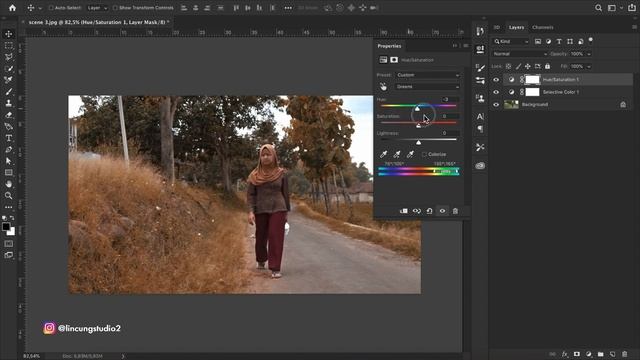This screenshot has width=640, height=360.
Task: Toggle layer filtering switch in Layers panel
Action: click(x=591, y=40)
